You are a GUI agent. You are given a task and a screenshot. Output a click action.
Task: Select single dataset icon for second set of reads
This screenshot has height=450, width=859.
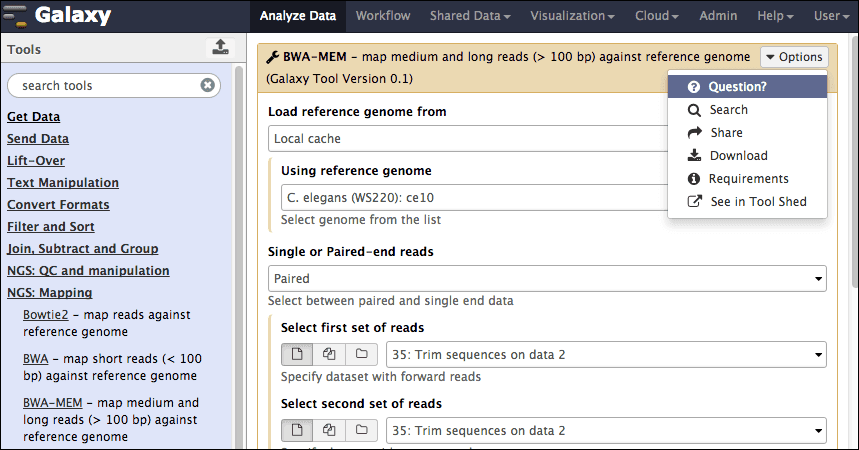(x=297, y=431)
